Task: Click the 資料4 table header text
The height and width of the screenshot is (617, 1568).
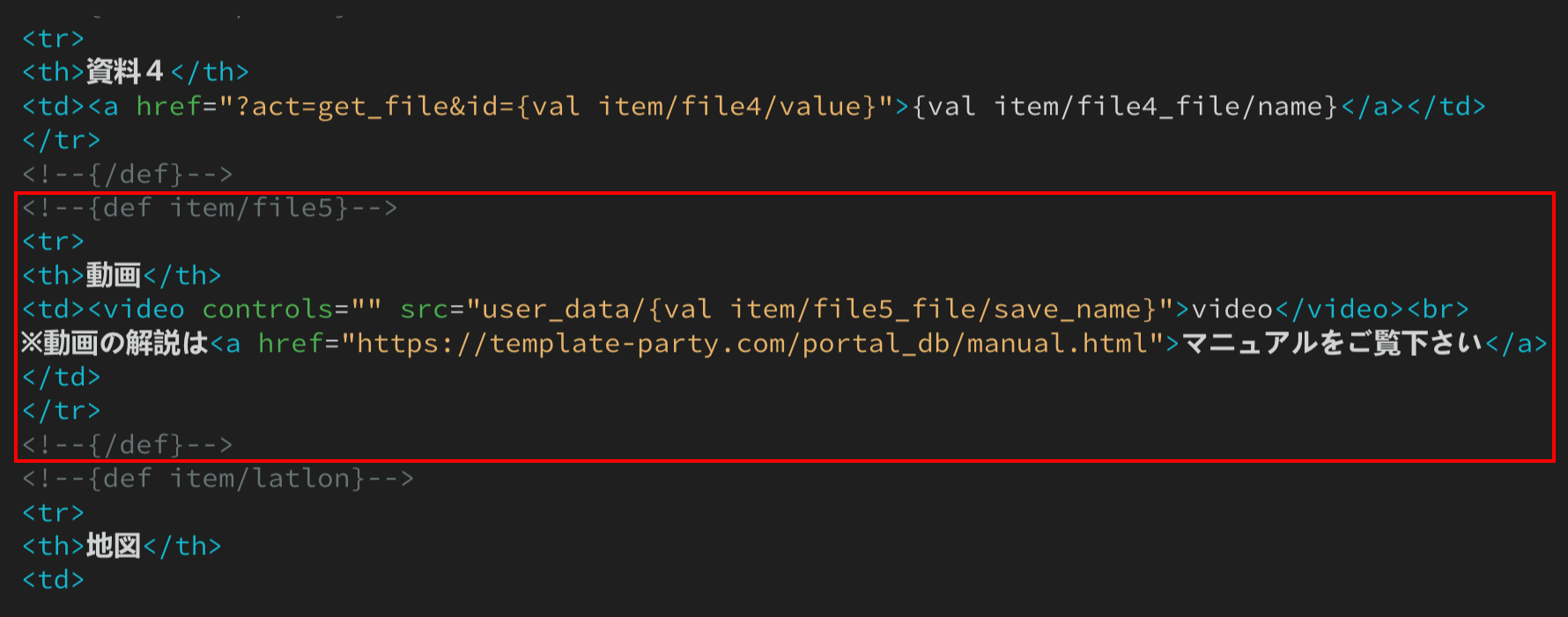Action: (124, 71)
